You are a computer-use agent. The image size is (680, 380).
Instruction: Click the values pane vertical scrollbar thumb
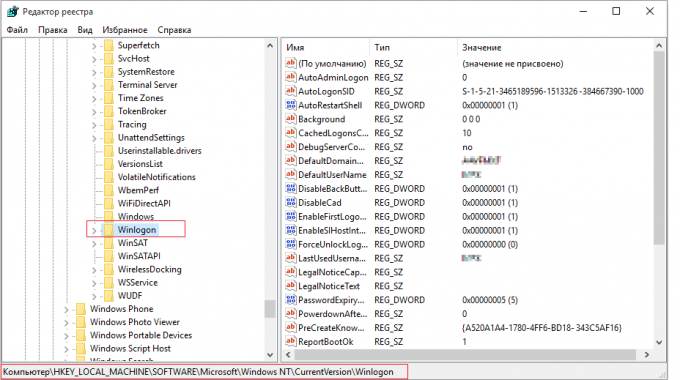(x=659, y=147)
